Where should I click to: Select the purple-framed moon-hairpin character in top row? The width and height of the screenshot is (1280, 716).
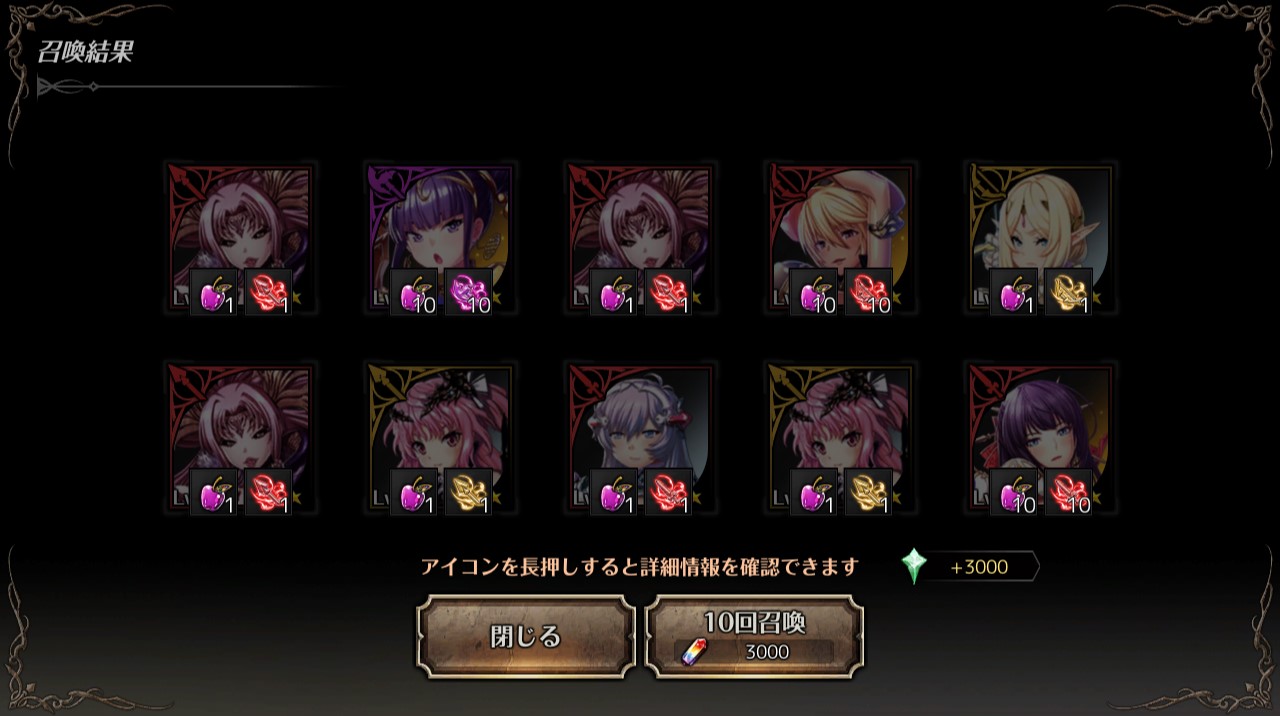441,238
